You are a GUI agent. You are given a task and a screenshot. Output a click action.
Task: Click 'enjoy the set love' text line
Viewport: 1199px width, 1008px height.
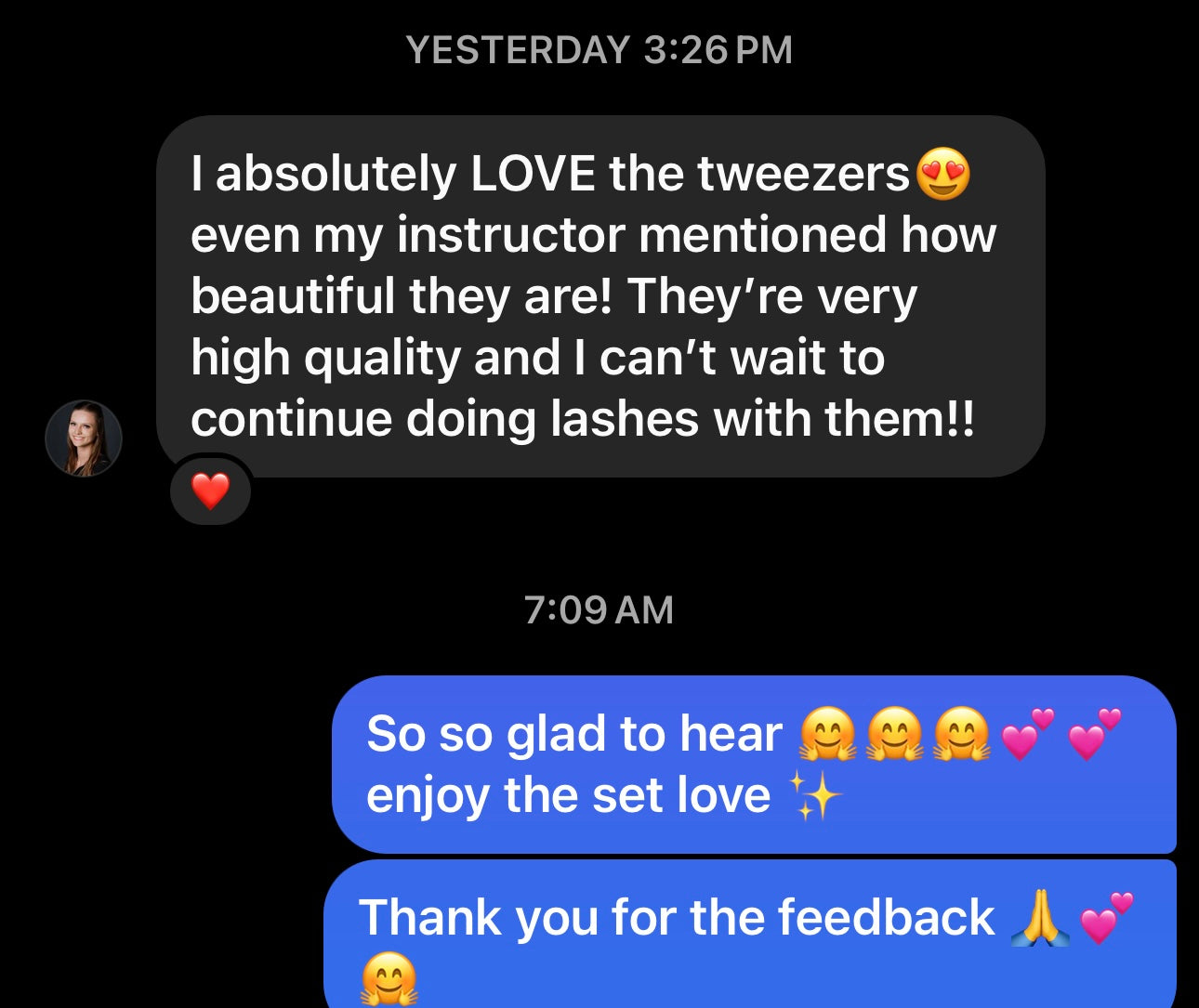click(568, 796)
